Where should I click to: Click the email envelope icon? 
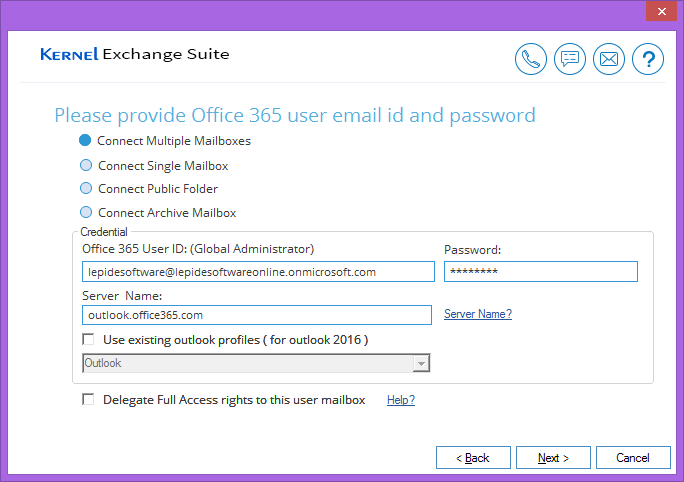[x=609, y=59]
